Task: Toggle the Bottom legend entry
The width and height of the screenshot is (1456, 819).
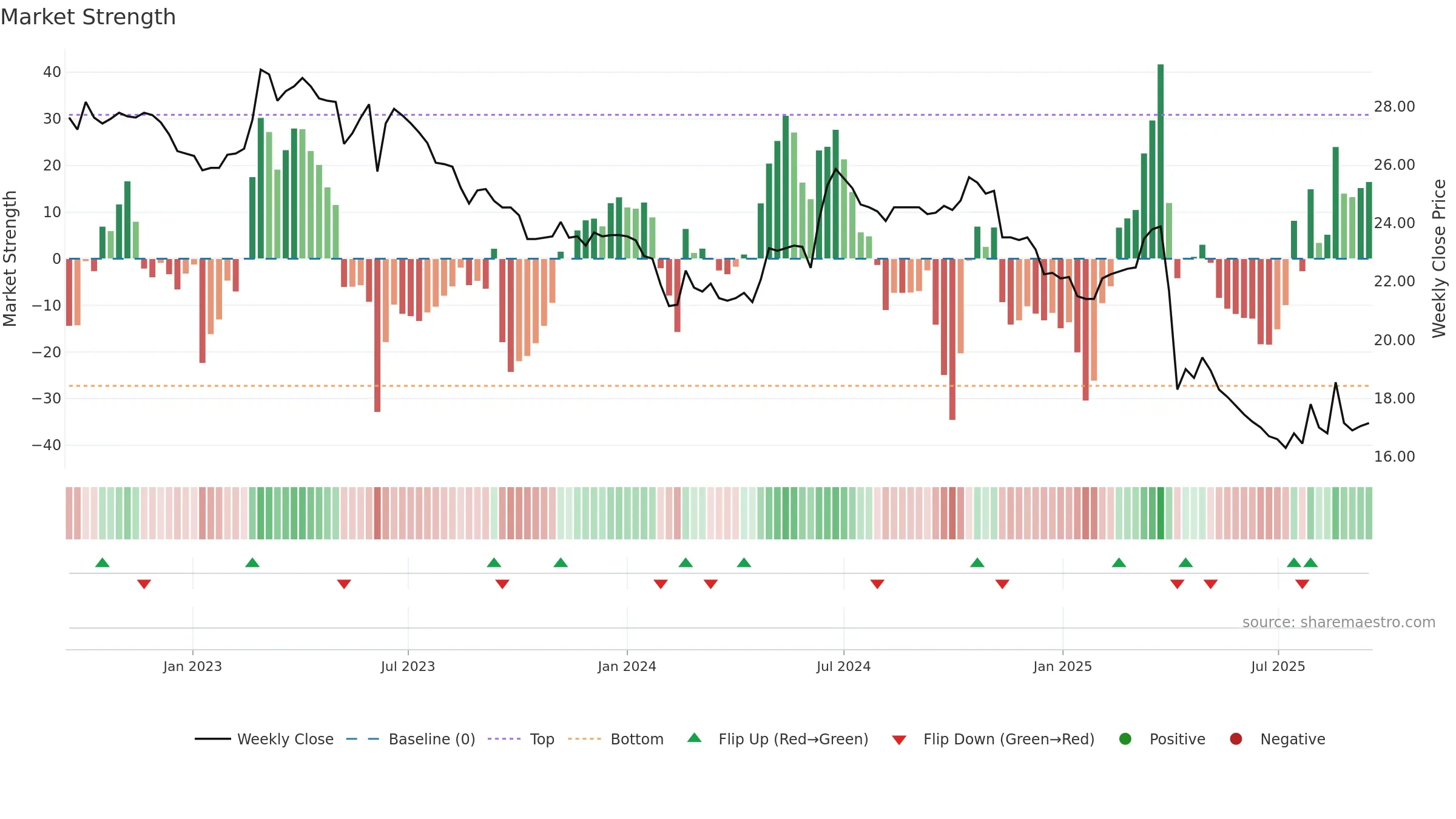Action: tap(616, 739)
